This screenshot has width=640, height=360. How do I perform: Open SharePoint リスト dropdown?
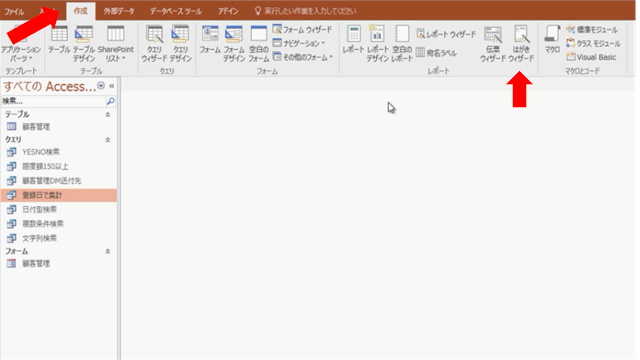(x=116, y=43)
